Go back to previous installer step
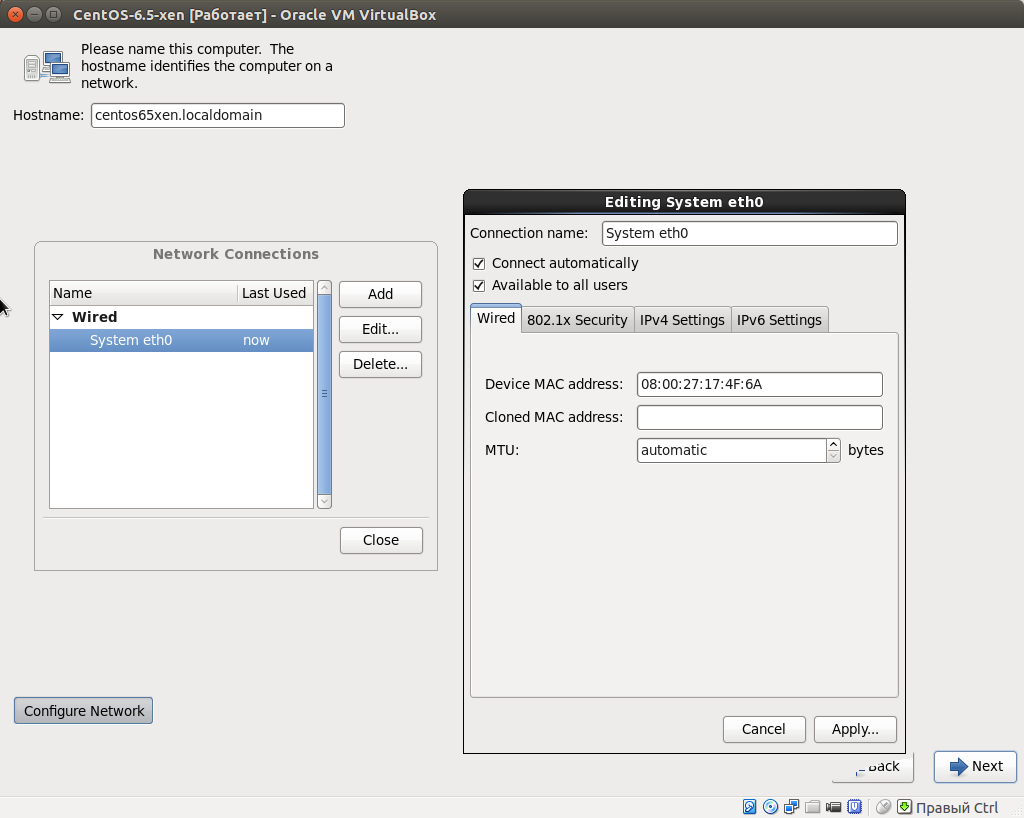The image size is (1024, 818). click(872, 767)
